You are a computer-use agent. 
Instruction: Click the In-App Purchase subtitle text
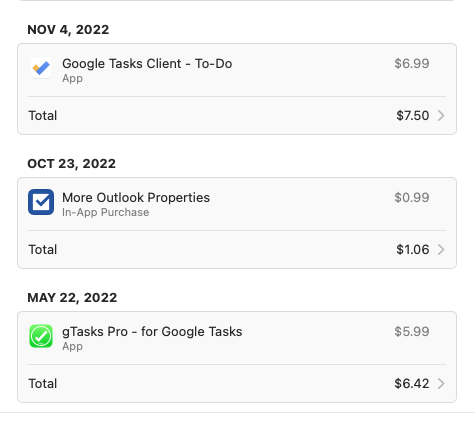105,212
